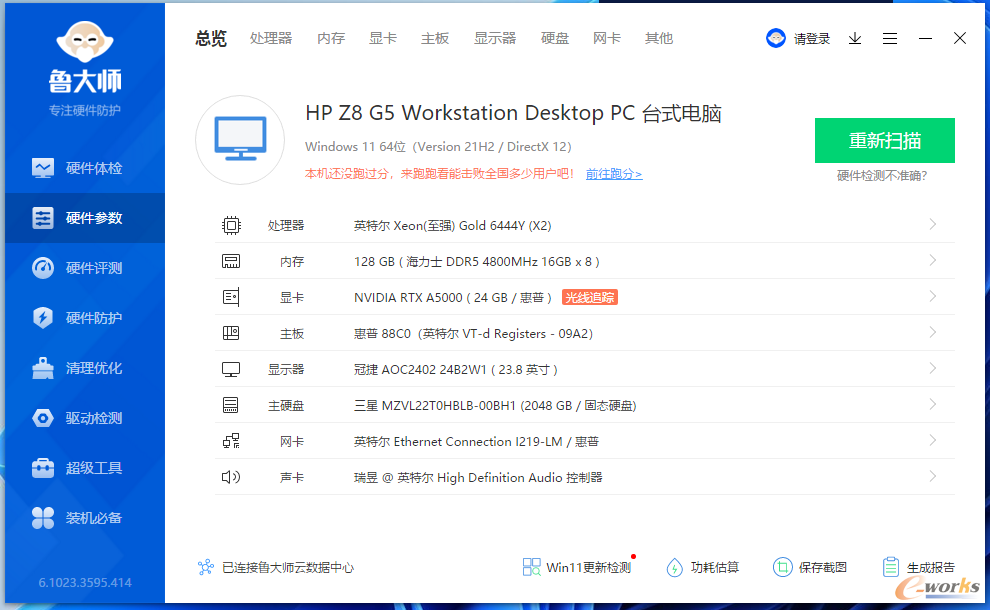Switch to the 处理器 tab

pyautogui.click(x=271, y=39)
